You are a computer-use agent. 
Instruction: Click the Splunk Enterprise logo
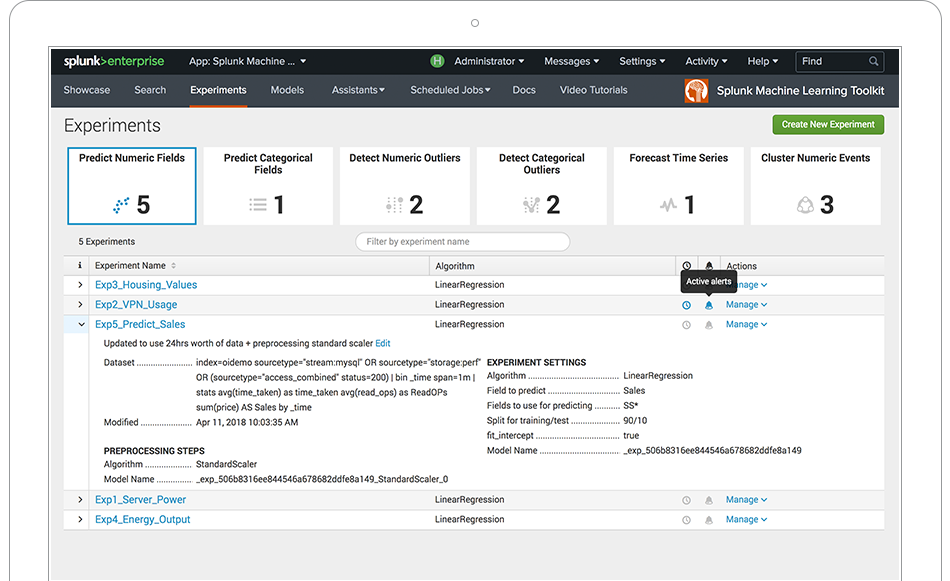tap(113, 61)
